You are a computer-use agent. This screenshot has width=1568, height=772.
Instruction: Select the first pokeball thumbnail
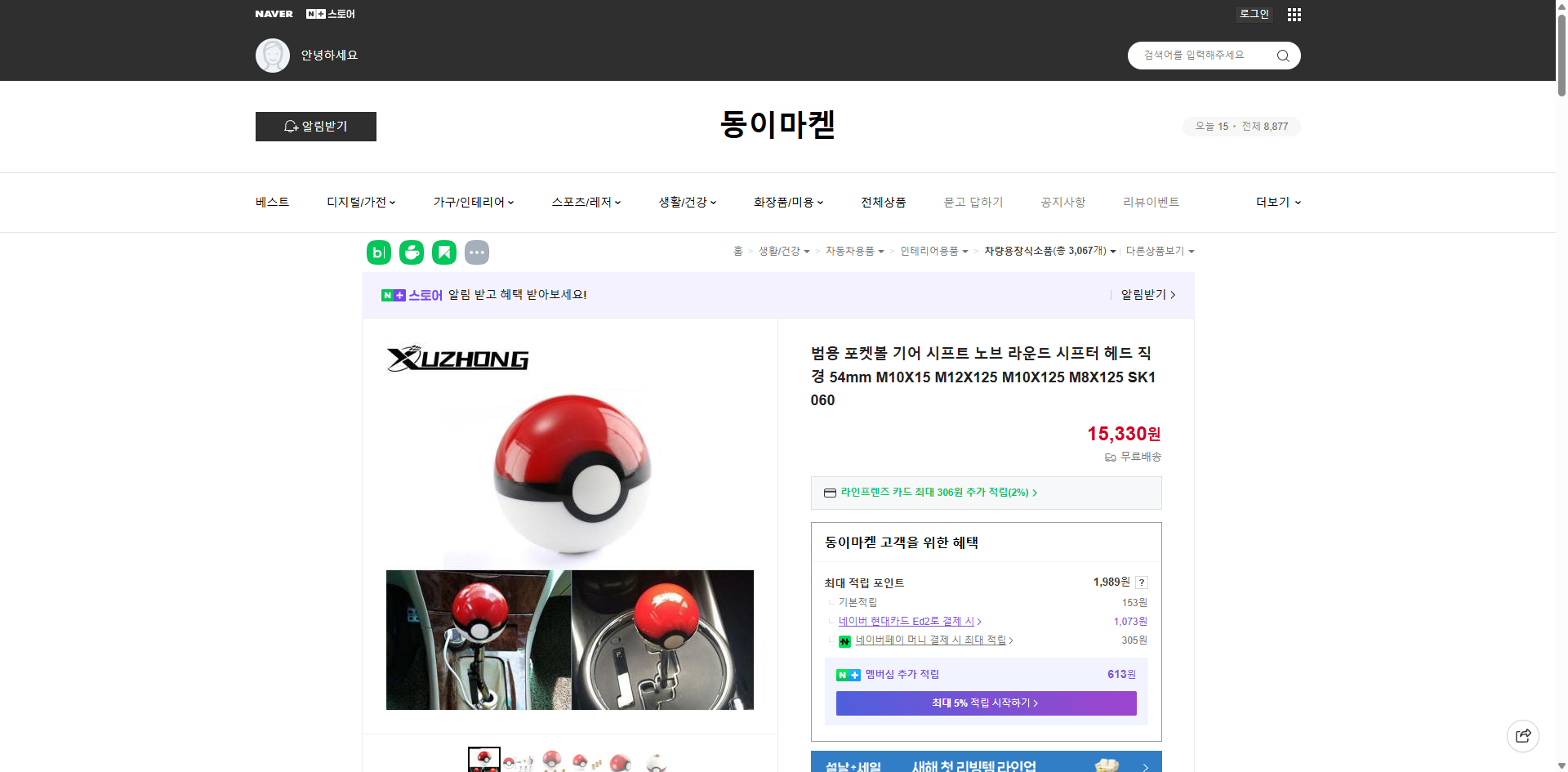coord(483,761)
